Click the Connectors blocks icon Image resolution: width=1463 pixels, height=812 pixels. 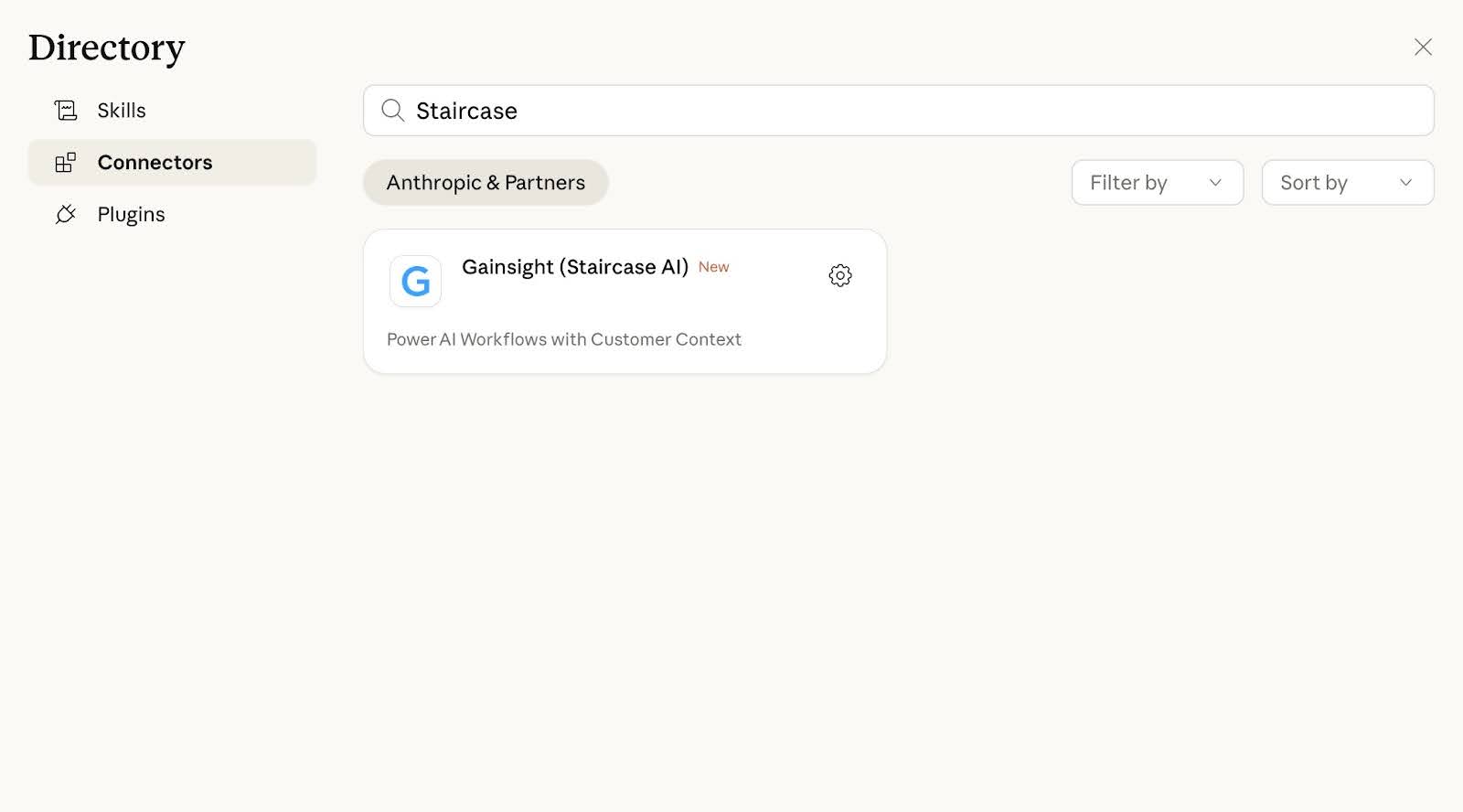(66, 163)
